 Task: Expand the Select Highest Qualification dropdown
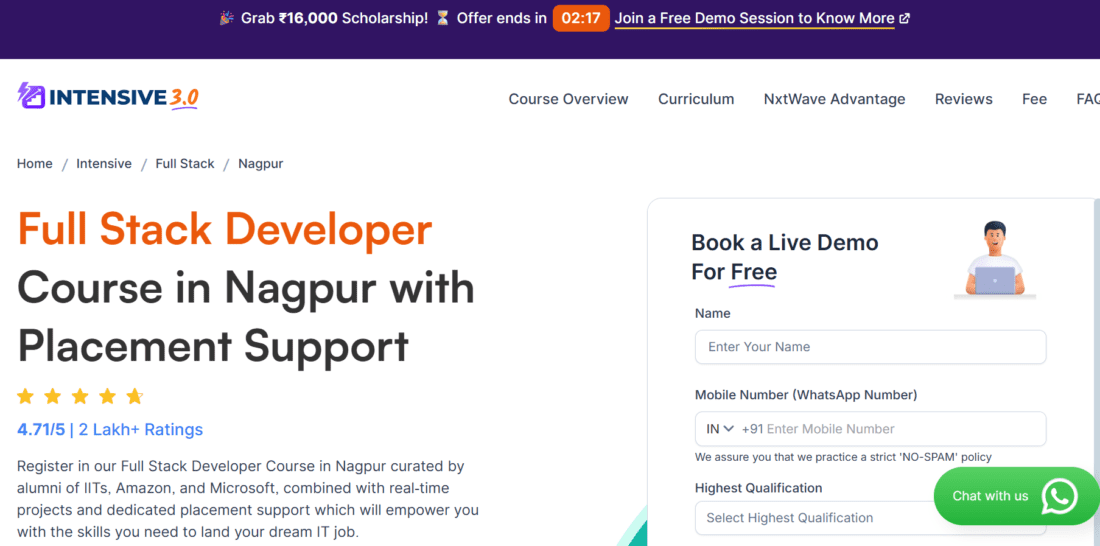tap(870, 518)
